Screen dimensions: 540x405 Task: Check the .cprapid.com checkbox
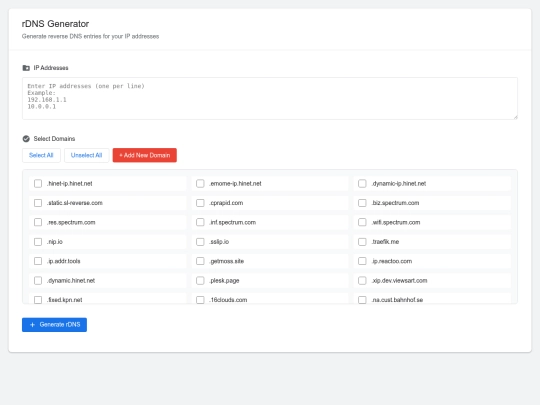pyautogui.click(x=200, y=203)
